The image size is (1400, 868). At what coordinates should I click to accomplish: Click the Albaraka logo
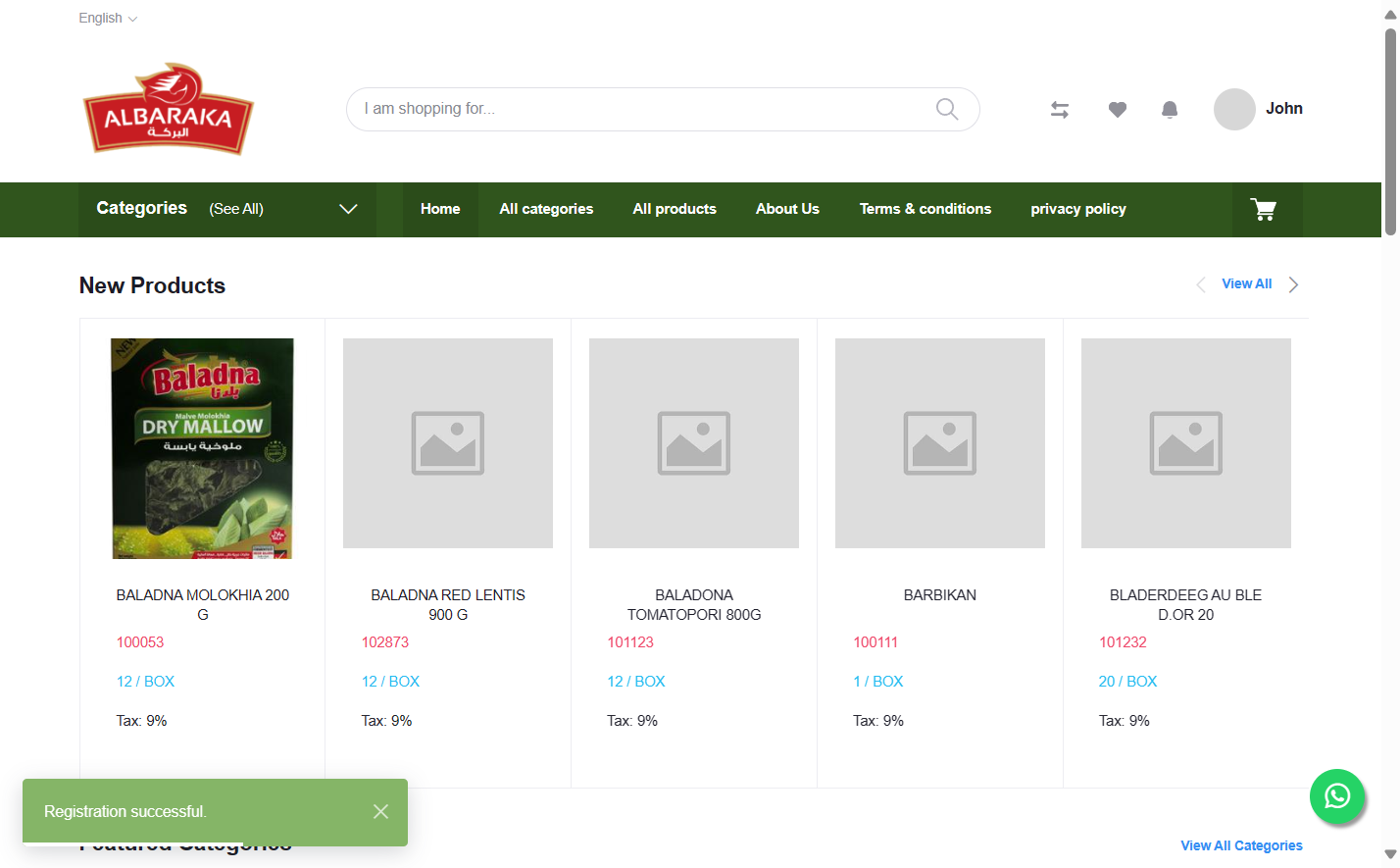(169, 109)
